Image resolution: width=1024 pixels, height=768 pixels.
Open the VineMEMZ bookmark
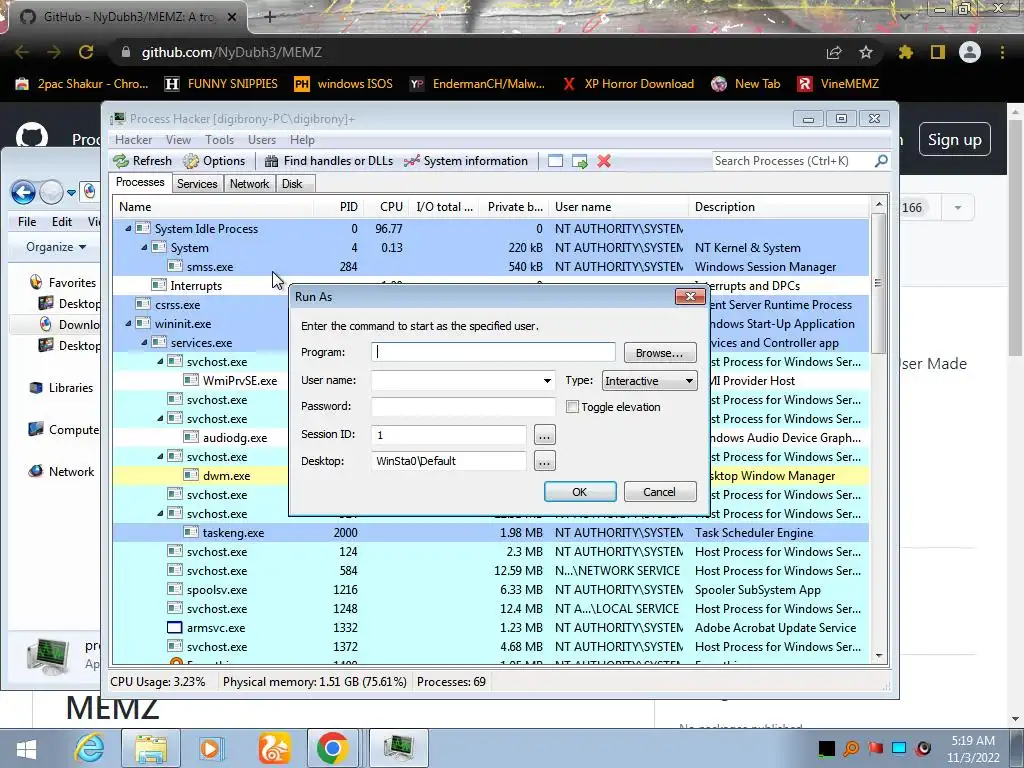[839, 84]
